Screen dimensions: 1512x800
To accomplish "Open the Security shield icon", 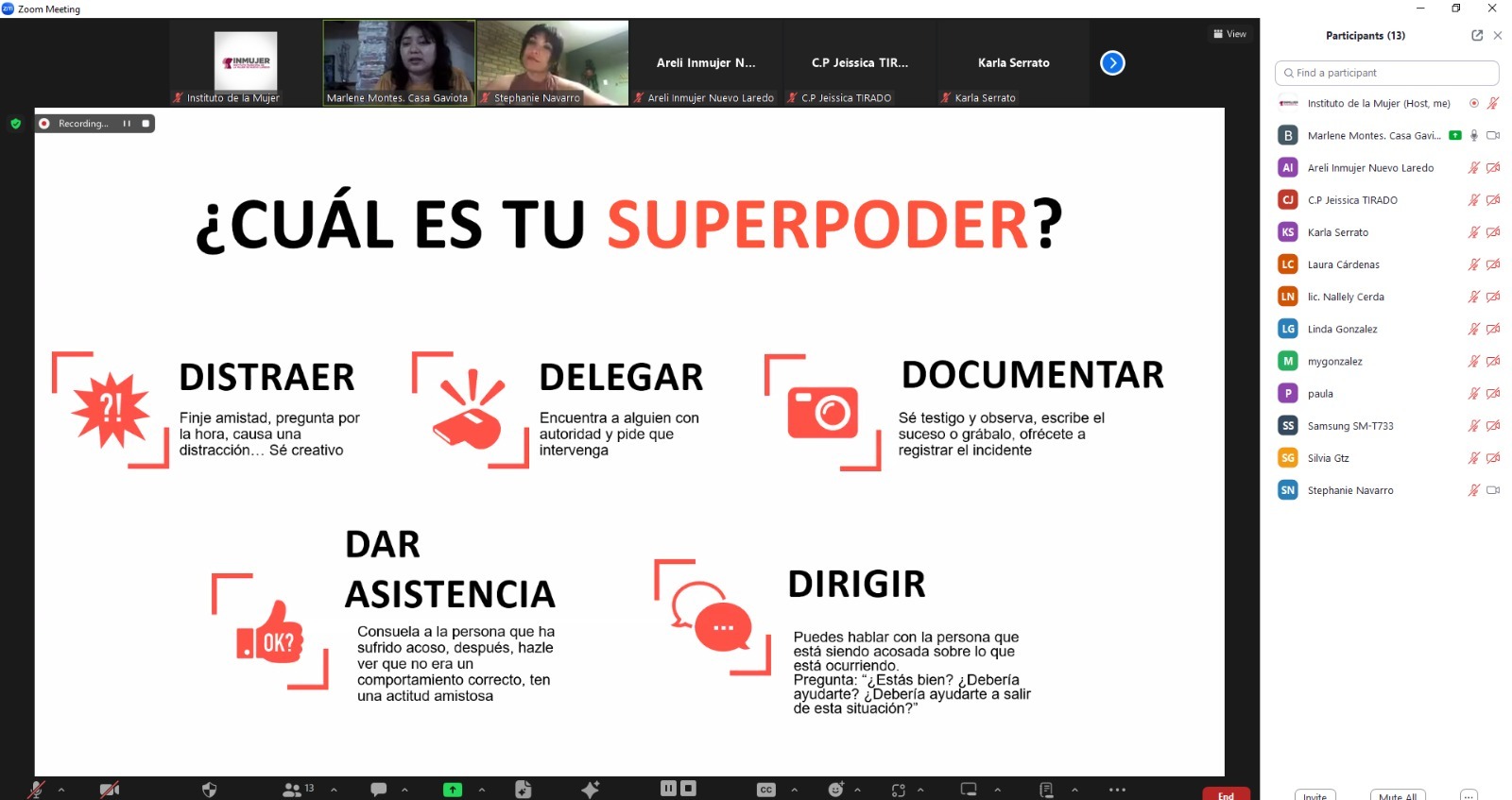I will pos(210,790).
